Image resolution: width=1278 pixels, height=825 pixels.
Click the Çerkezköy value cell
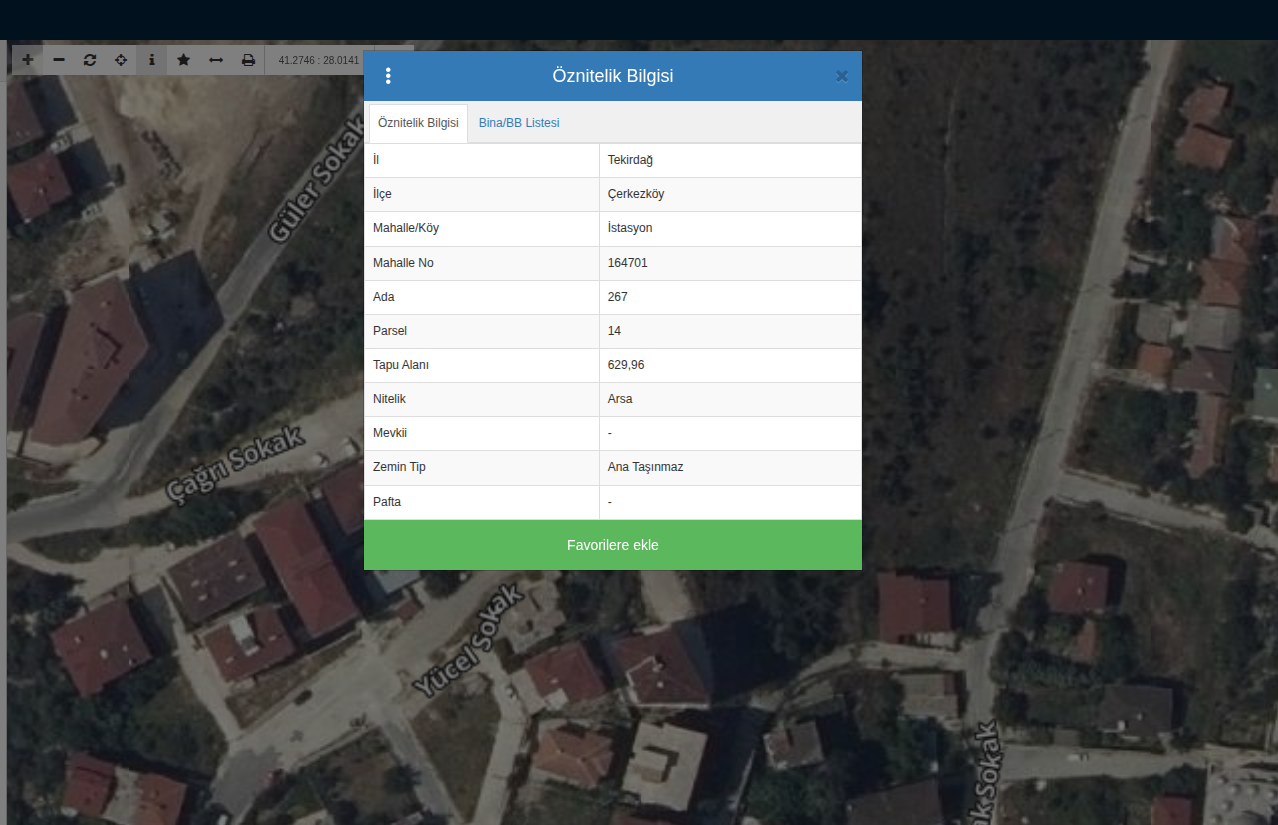click(730, 194)
